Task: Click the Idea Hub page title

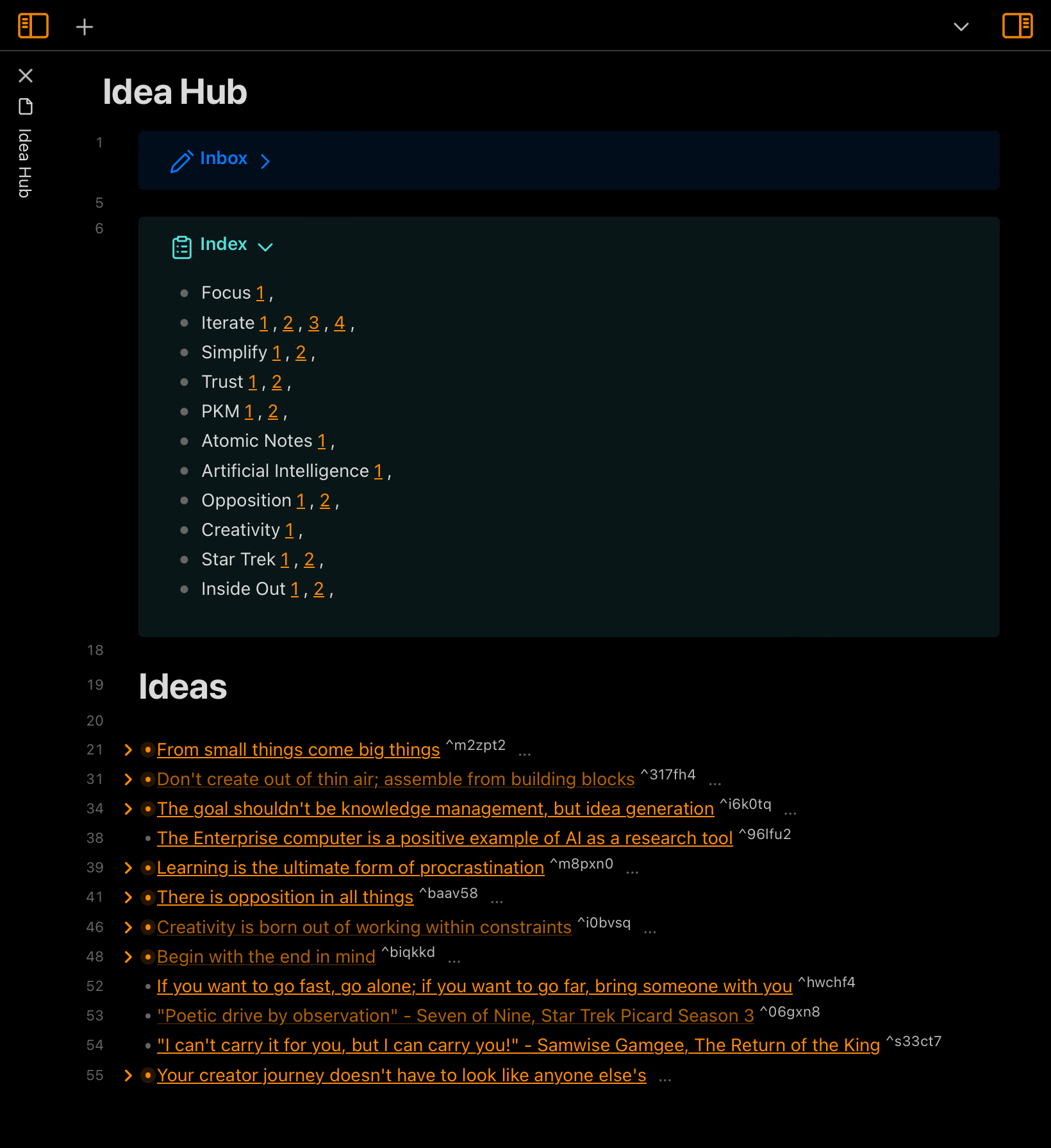Action: point(175,92)
